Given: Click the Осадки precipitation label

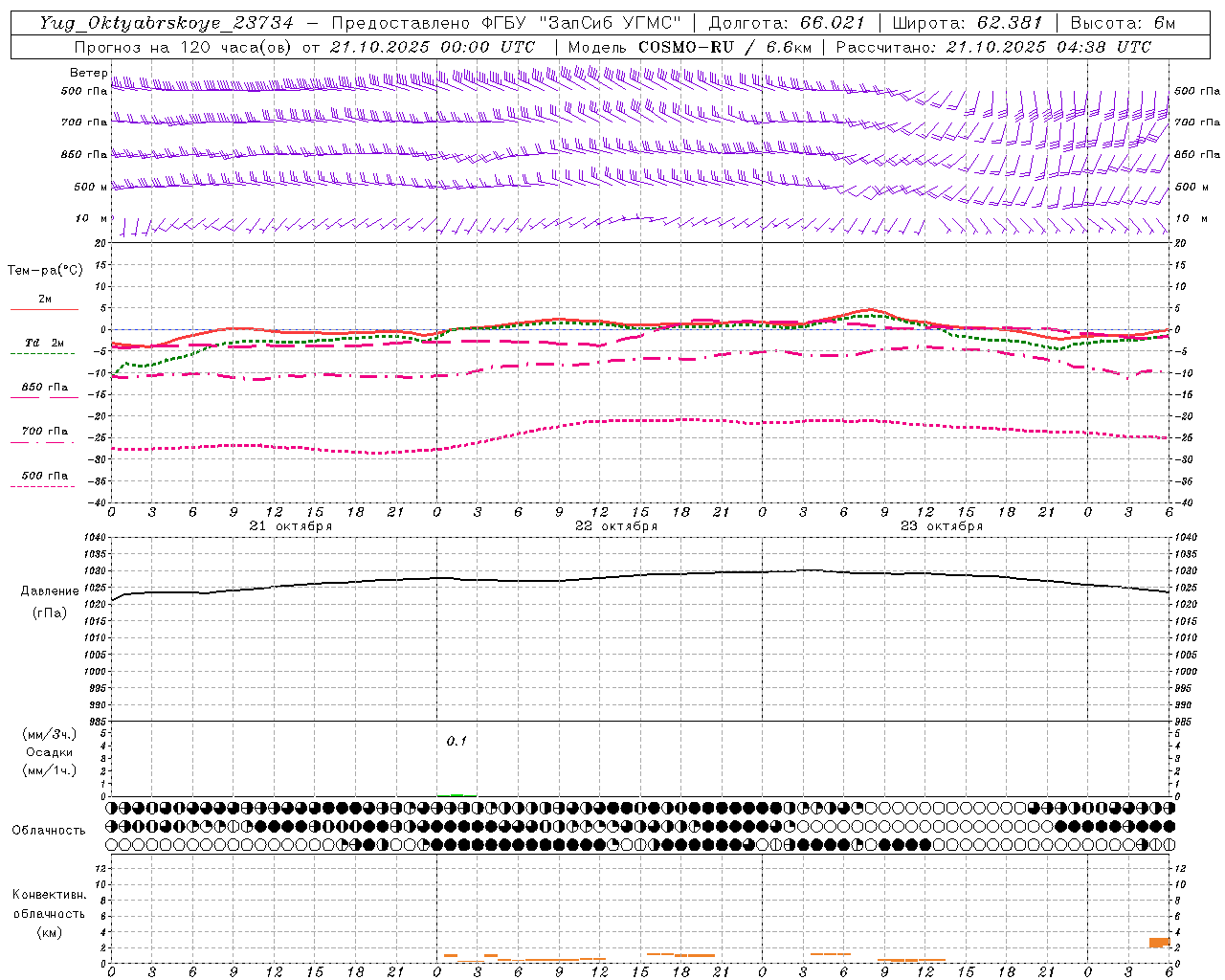Looking at the screenshot, I should [x=50, y=752].
